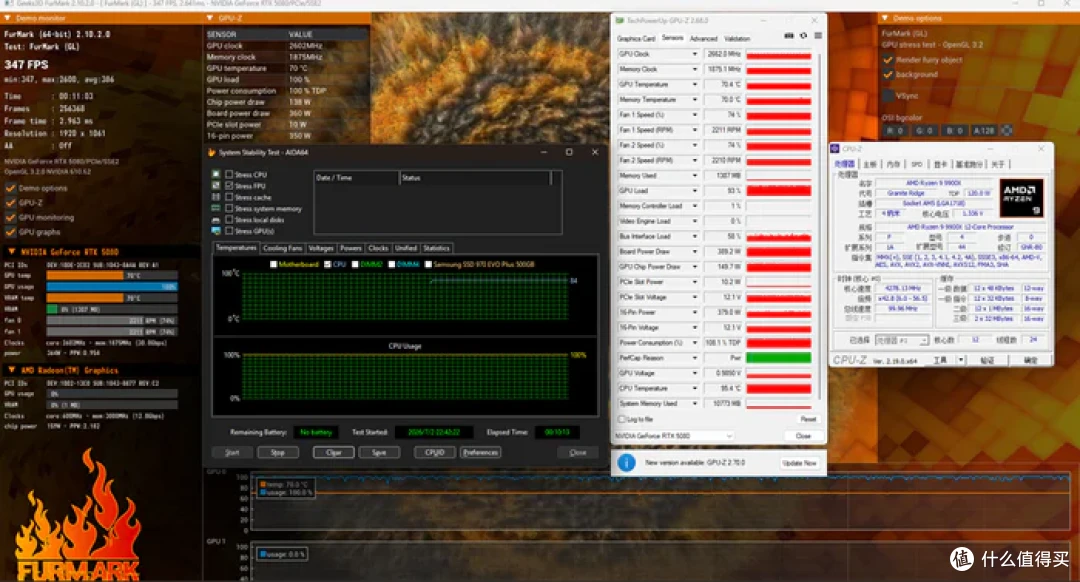The height and width of the screenshot is (582, 1080).
Task: Click the OSI bgcolor R:0 red field
Action: tap(895, 130)
